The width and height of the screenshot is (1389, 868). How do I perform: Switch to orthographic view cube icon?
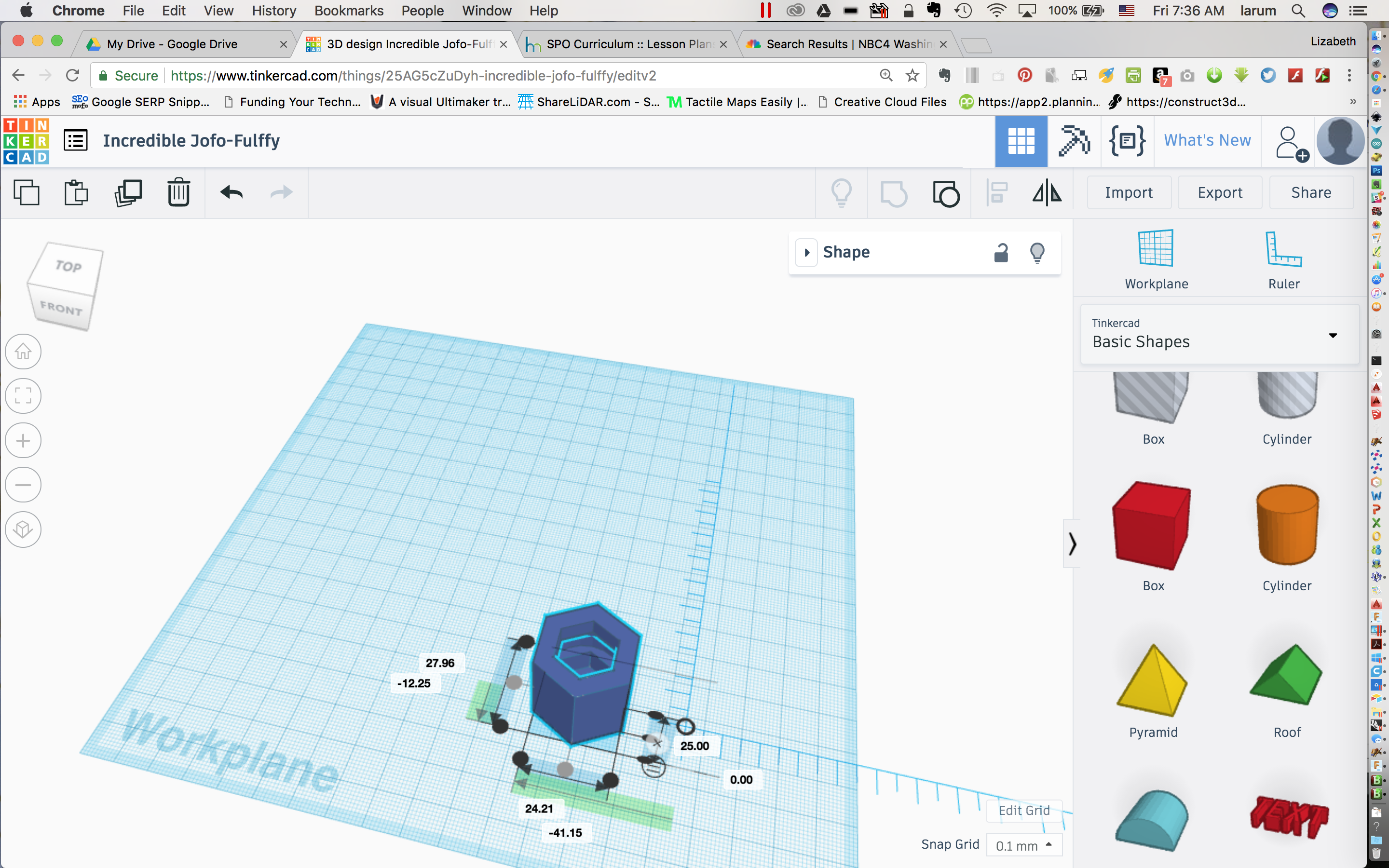click(x=23, y=529)
